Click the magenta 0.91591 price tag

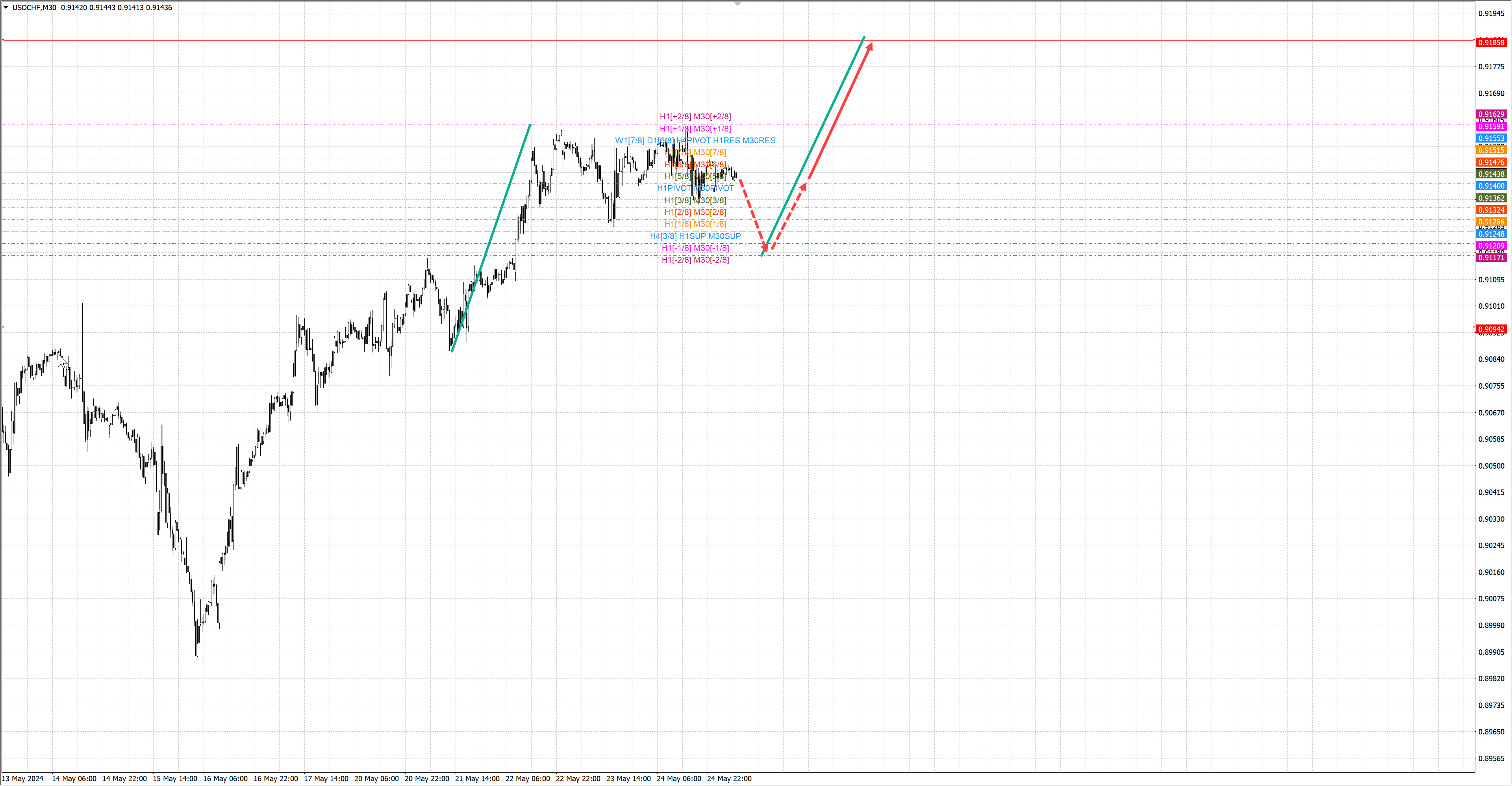tap(1491, 127)
